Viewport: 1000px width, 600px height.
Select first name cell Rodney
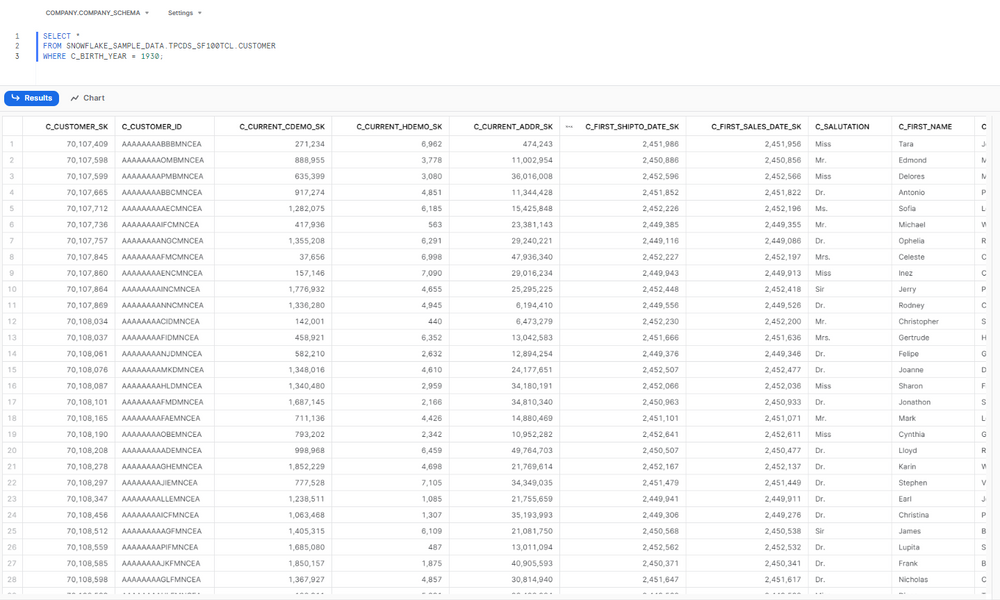tap(911, 305)
